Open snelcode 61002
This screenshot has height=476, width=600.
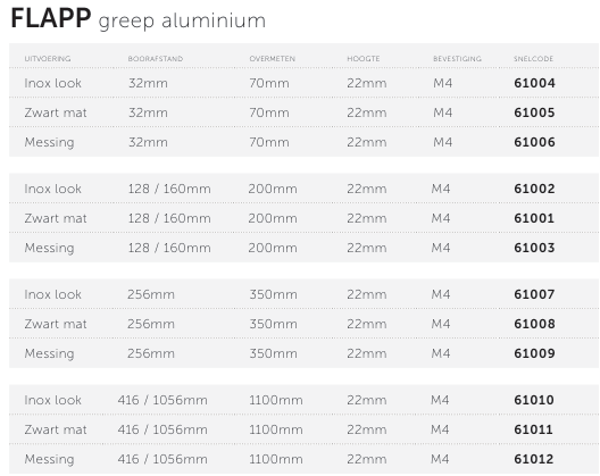pos(534,189)
